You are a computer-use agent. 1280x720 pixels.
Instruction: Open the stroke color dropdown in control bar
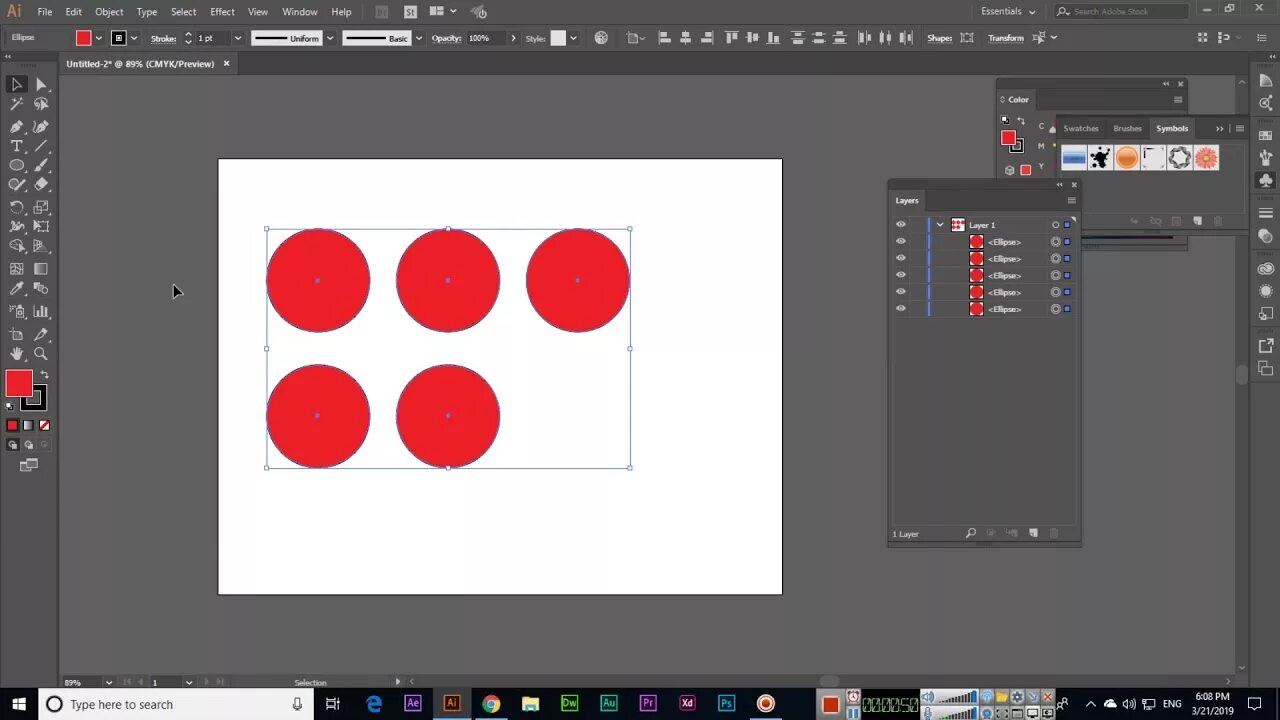point(133,38)
